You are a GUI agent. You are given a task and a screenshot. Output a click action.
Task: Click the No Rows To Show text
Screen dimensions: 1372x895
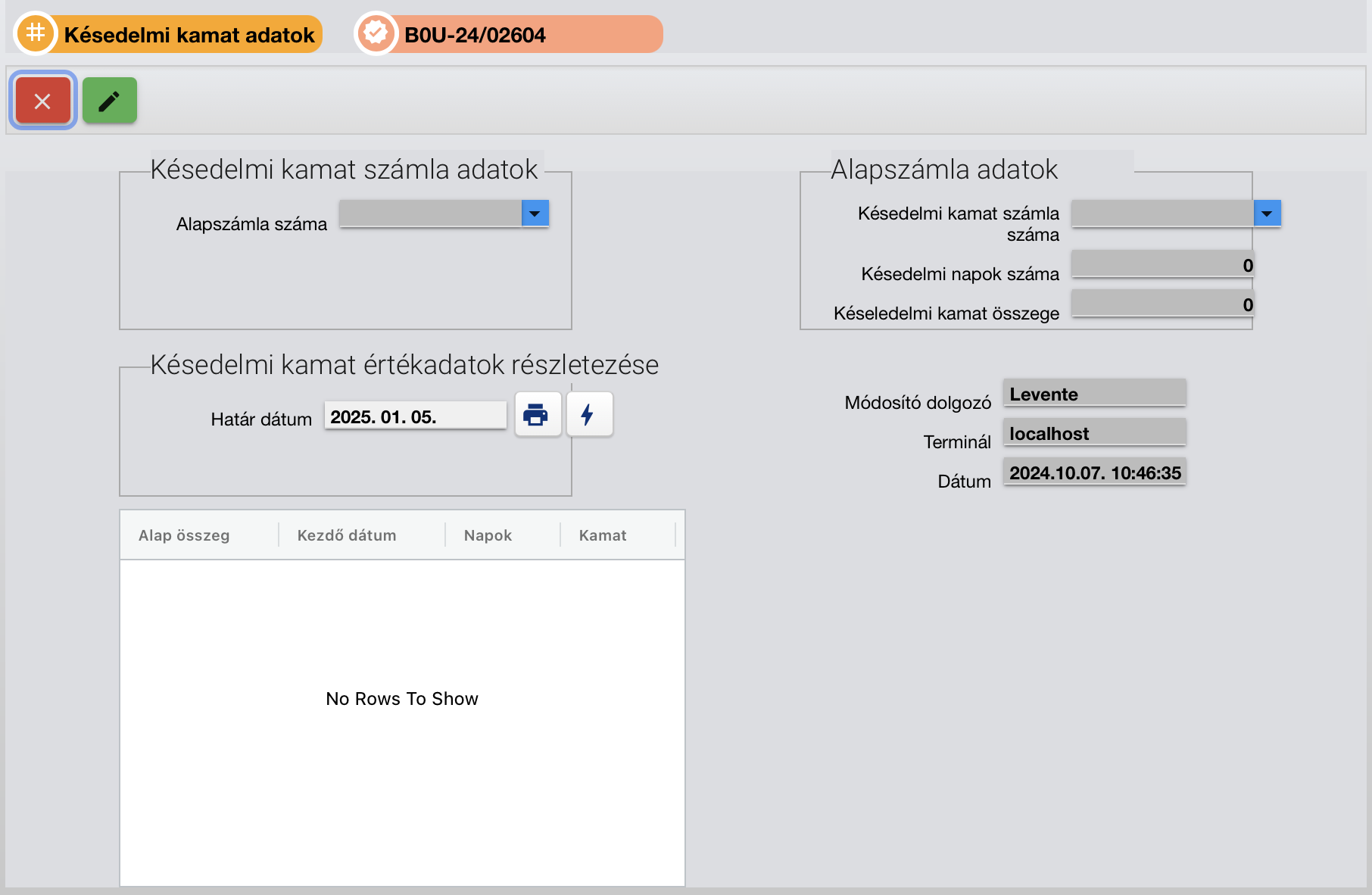(x=402, y=699)
